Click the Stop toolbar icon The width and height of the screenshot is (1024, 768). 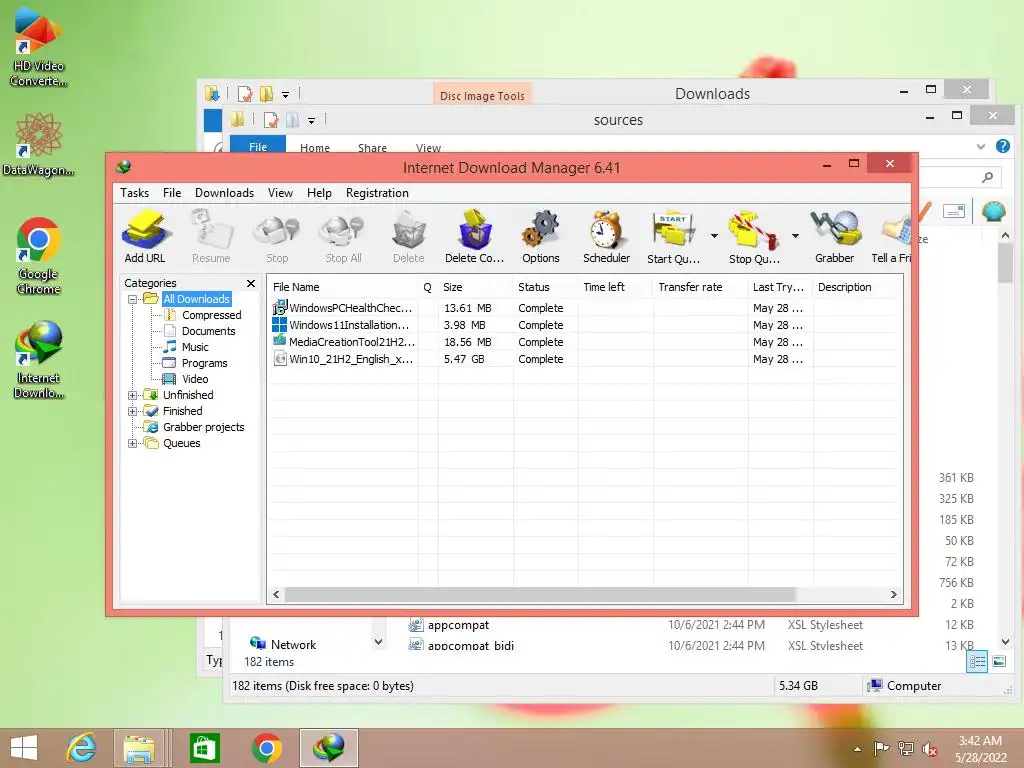277,236
